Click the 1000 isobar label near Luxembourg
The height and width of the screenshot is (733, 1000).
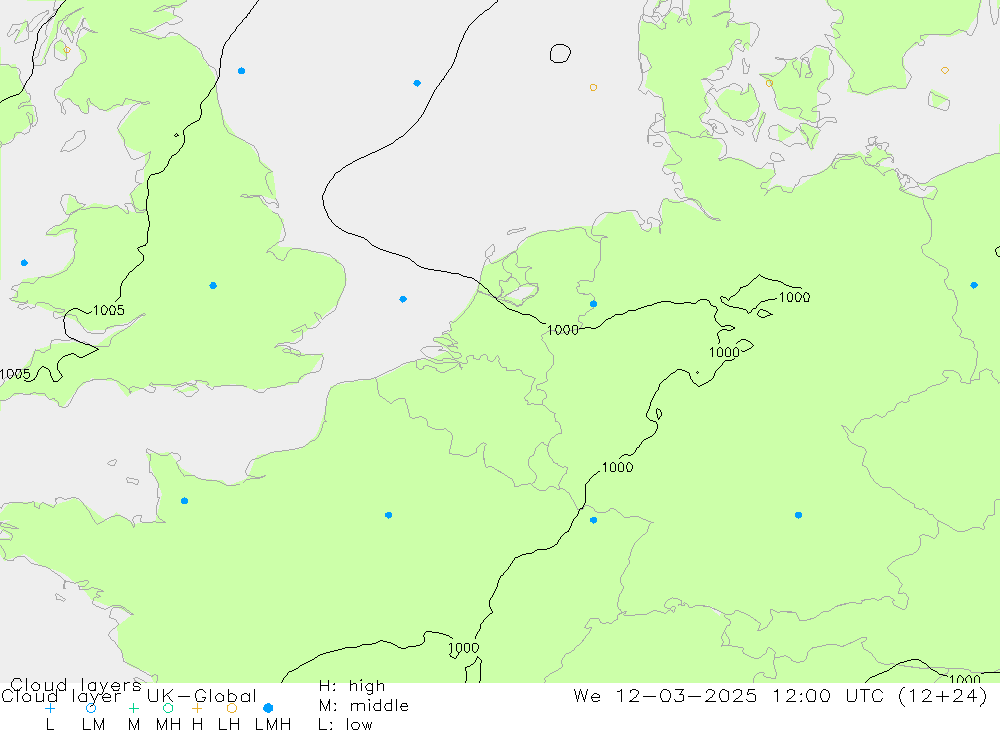click(x=617, y=468)
